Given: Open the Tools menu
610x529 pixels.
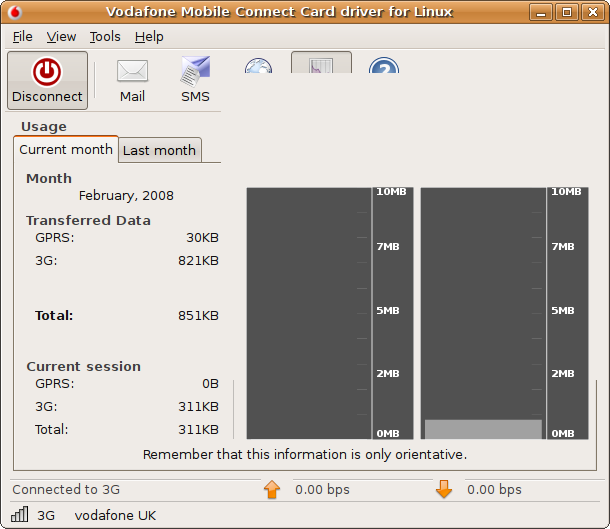Looking at the screenshot, I should click(105, 36).
